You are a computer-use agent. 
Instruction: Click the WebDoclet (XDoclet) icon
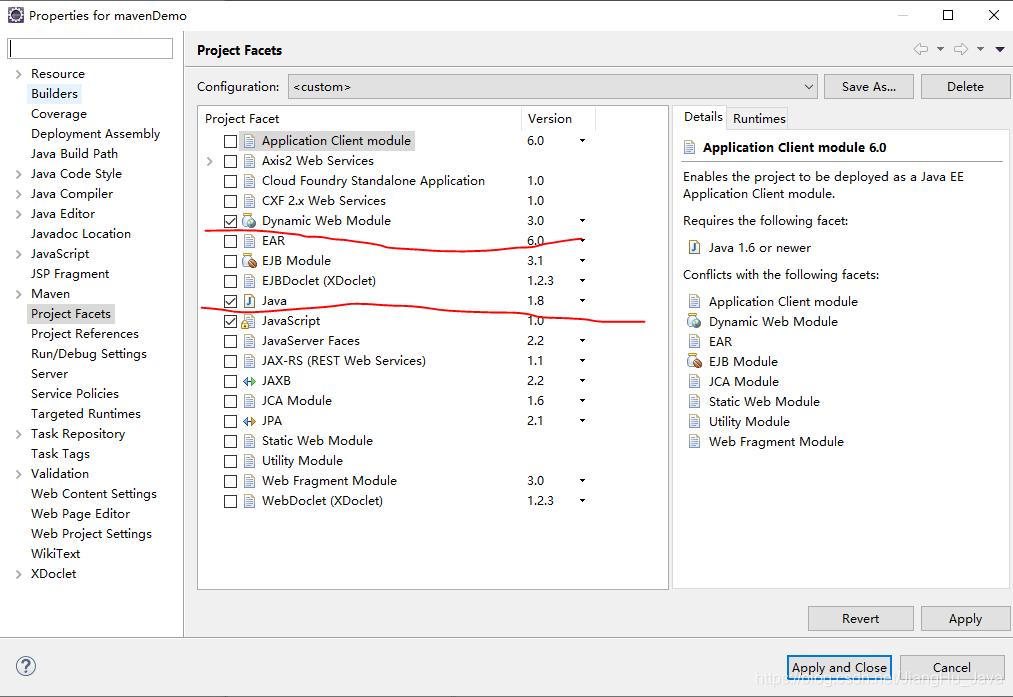249,501
